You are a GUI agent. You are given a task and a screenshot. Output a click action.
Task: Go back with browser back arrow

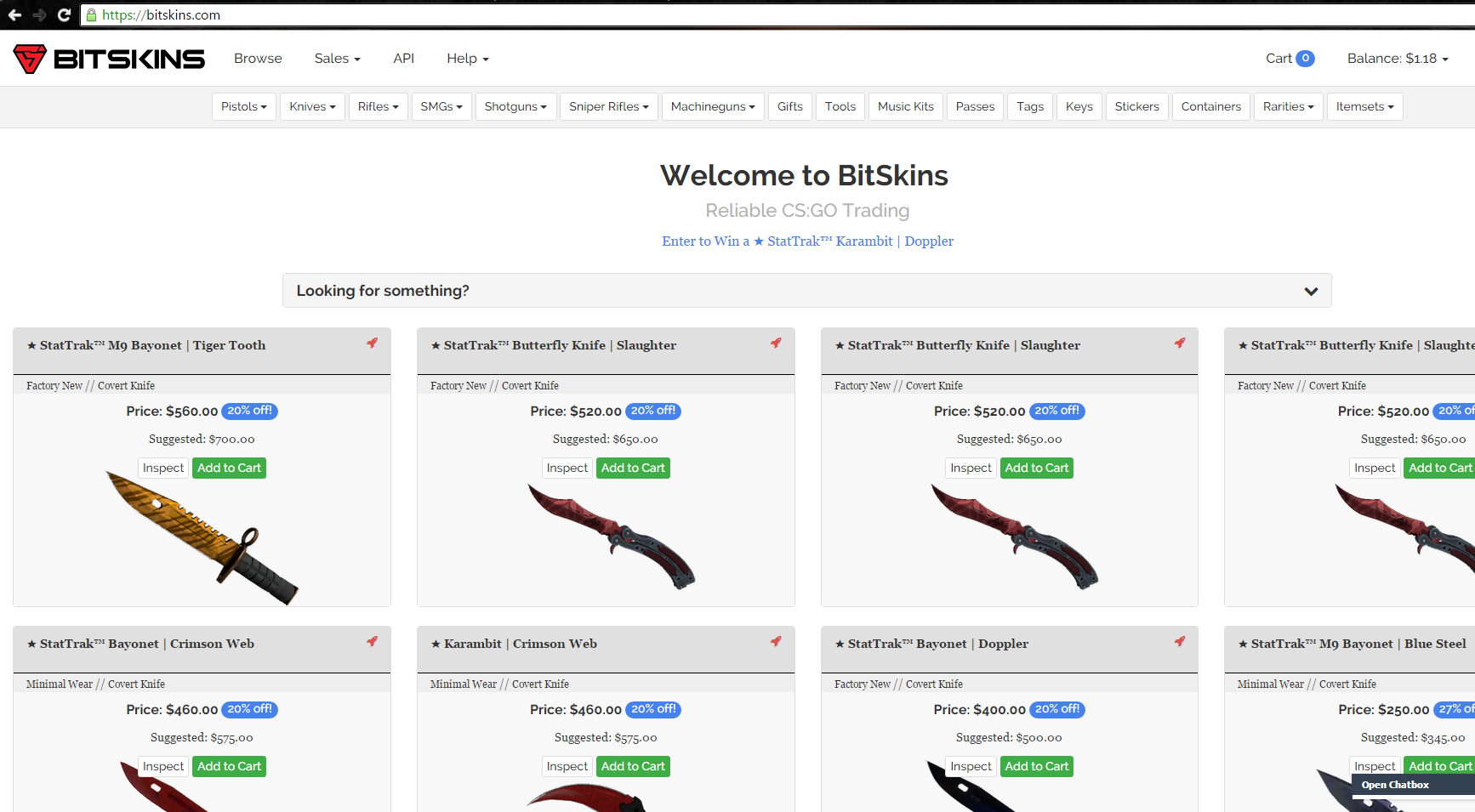click(14, 14)
